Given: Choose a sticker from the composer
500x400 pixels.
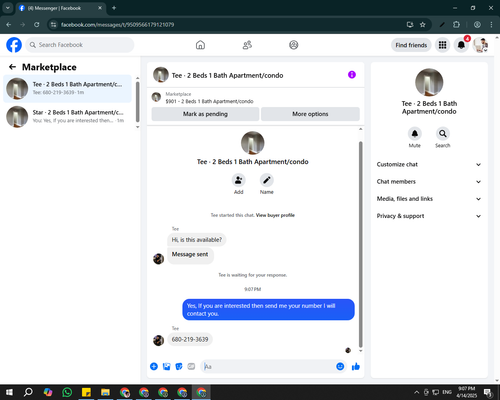Looking at the screenshot, I should [179, 367].
